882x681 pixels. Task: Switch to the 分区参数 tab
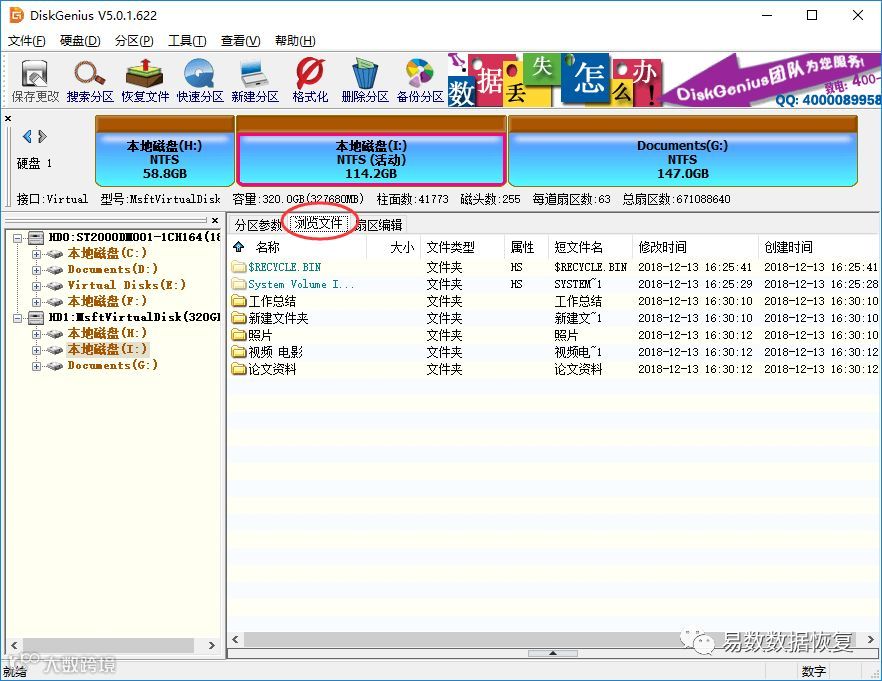(258, 225)
